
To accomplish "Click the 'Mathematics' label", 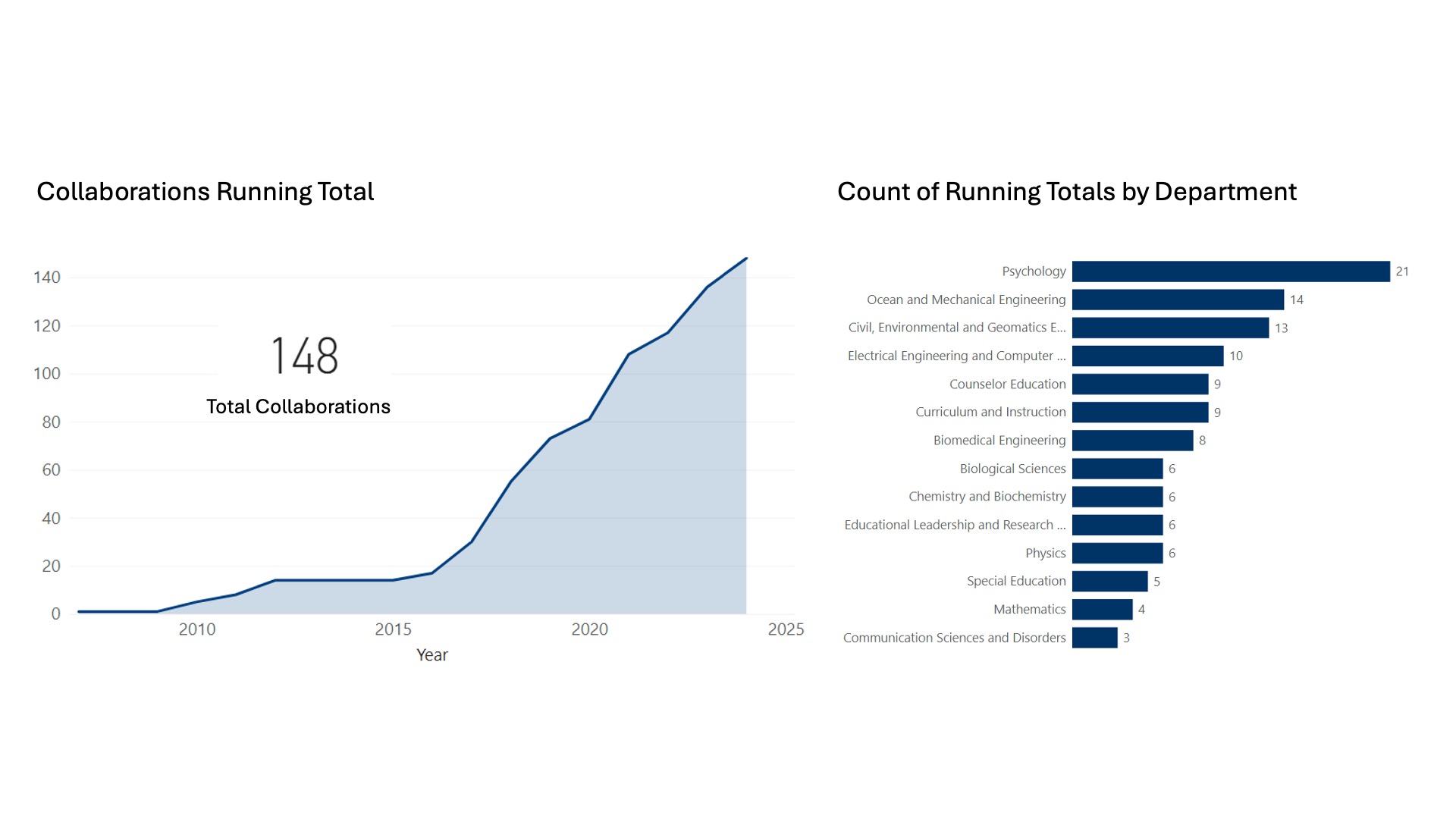I will coord(1029,609).
